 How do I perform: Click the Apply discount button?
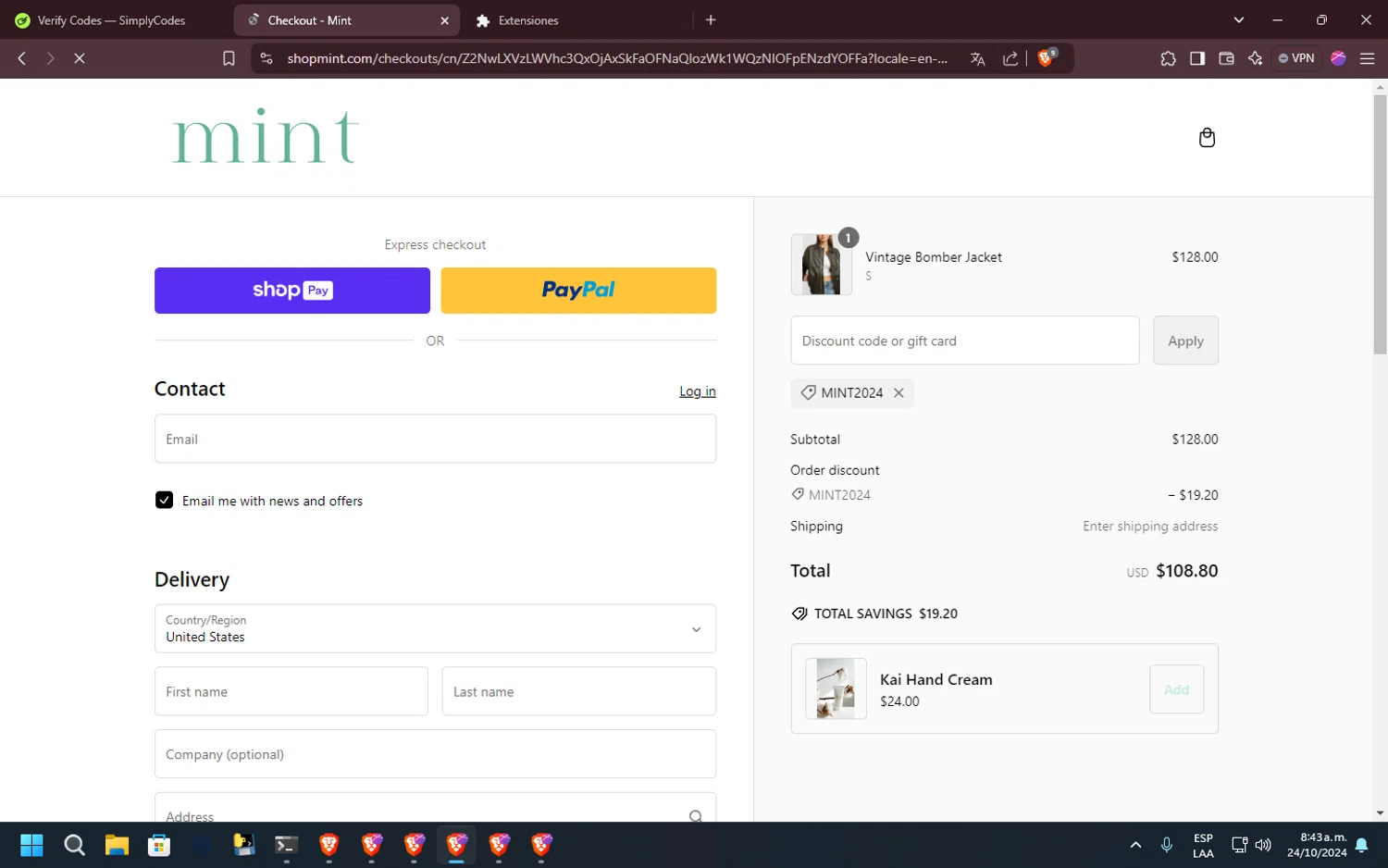1185,341
